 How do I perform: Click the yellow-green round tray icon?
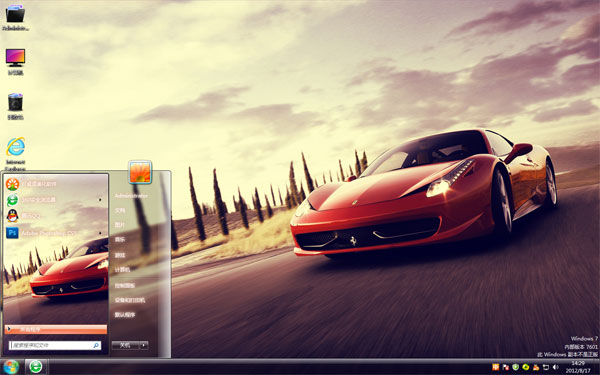click(x=526, y=367)
